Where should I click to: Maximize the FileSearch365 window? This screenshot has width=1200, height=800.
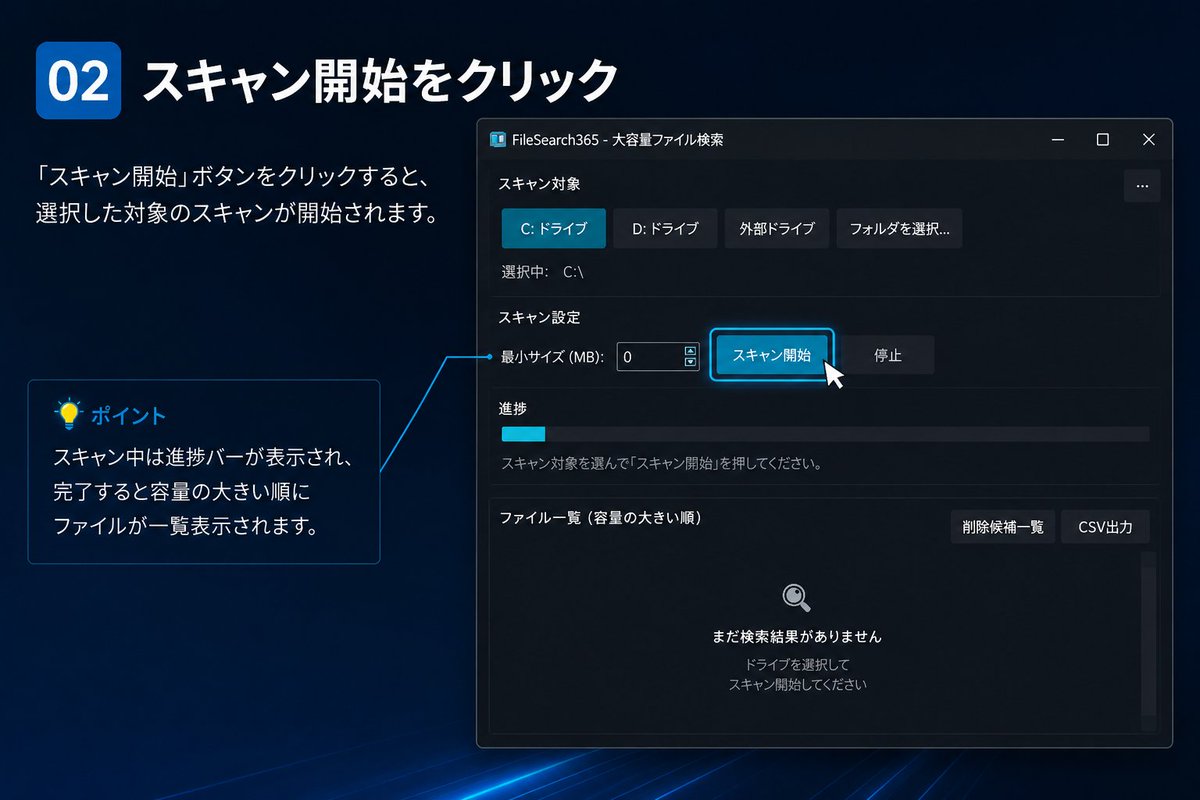tap(1103, 140)
